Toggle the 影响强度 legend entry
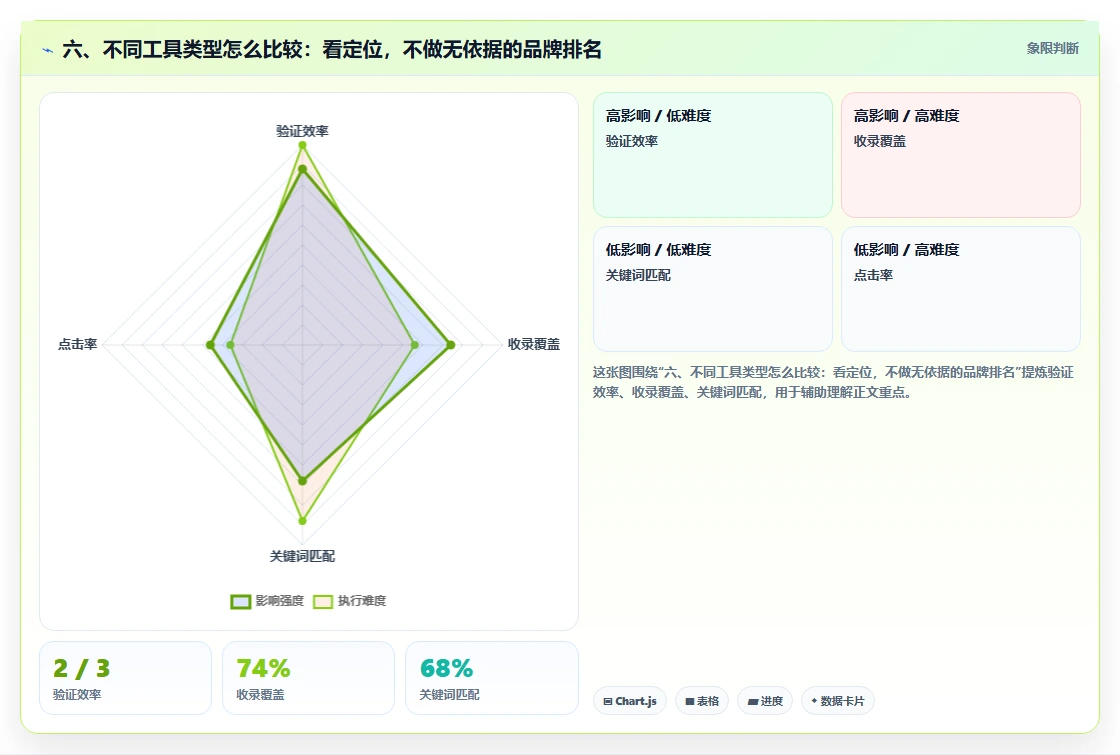 [267, 601]
